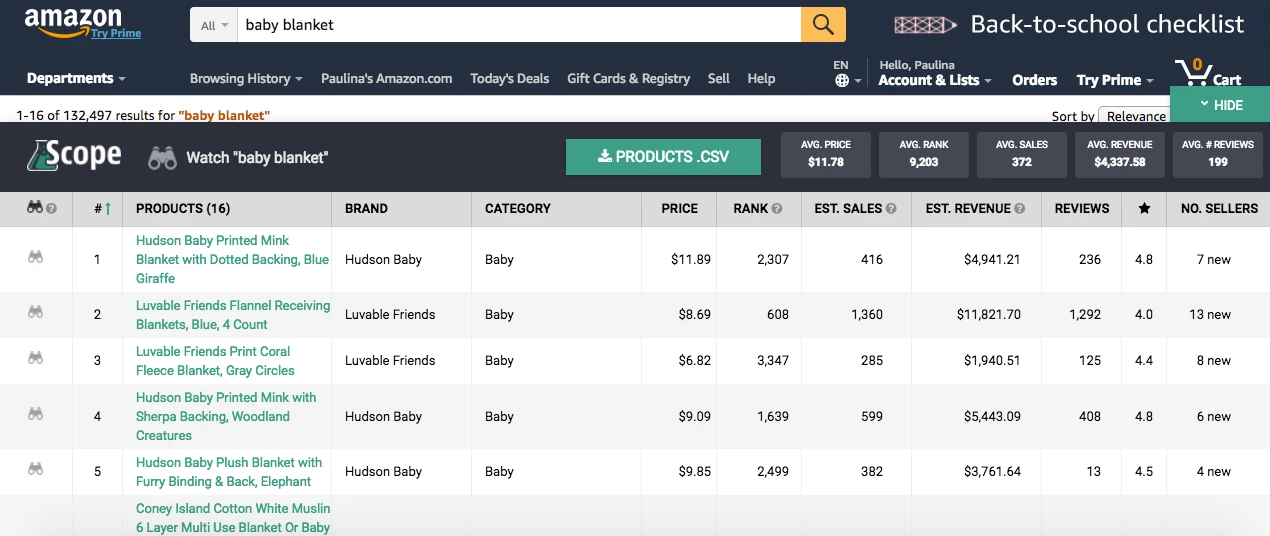The height and width of the screenshot is (536, 1270).
Task: Click the estimated sales 382 cell
Action: [x=871, y=472]
